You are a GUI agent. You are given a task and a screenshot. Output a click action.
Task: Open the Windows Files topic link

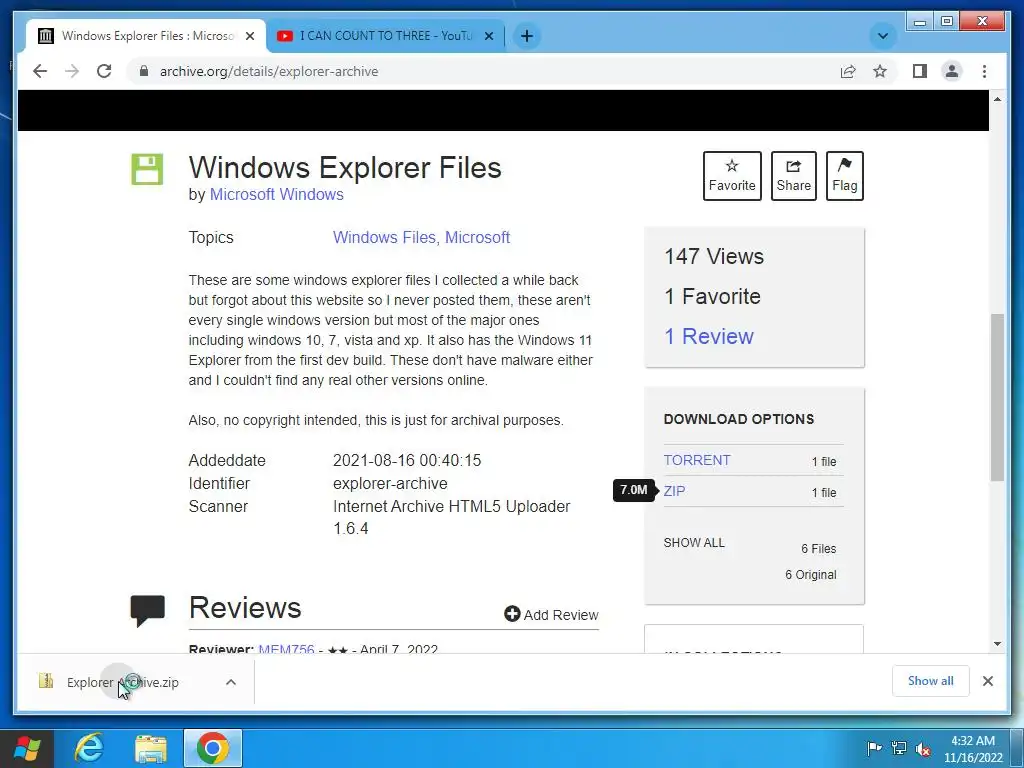385,237
